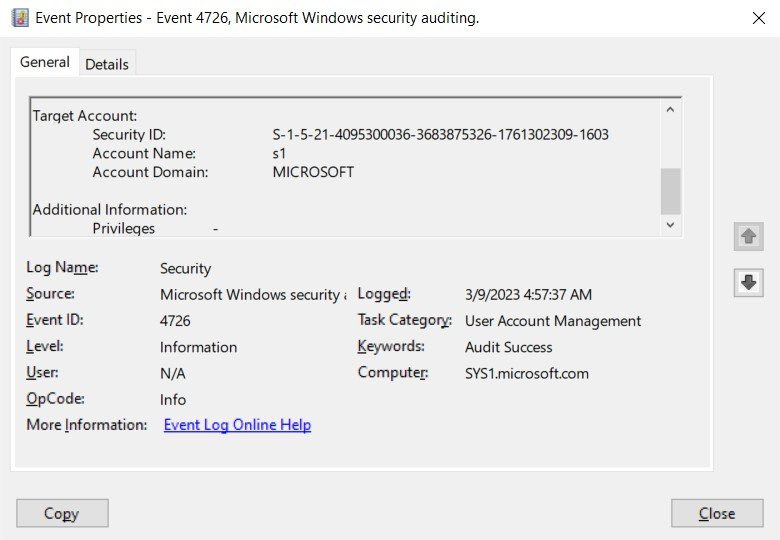This screenshot has height=540, width=780.
Task: Click scrollbar down arrow in description box
Action: pos(670,225)
